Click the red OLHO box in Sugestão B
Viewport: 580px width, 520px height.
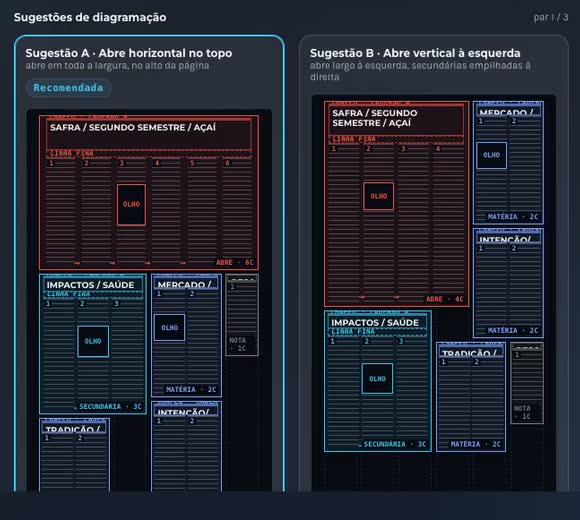[x=378, y=196]
